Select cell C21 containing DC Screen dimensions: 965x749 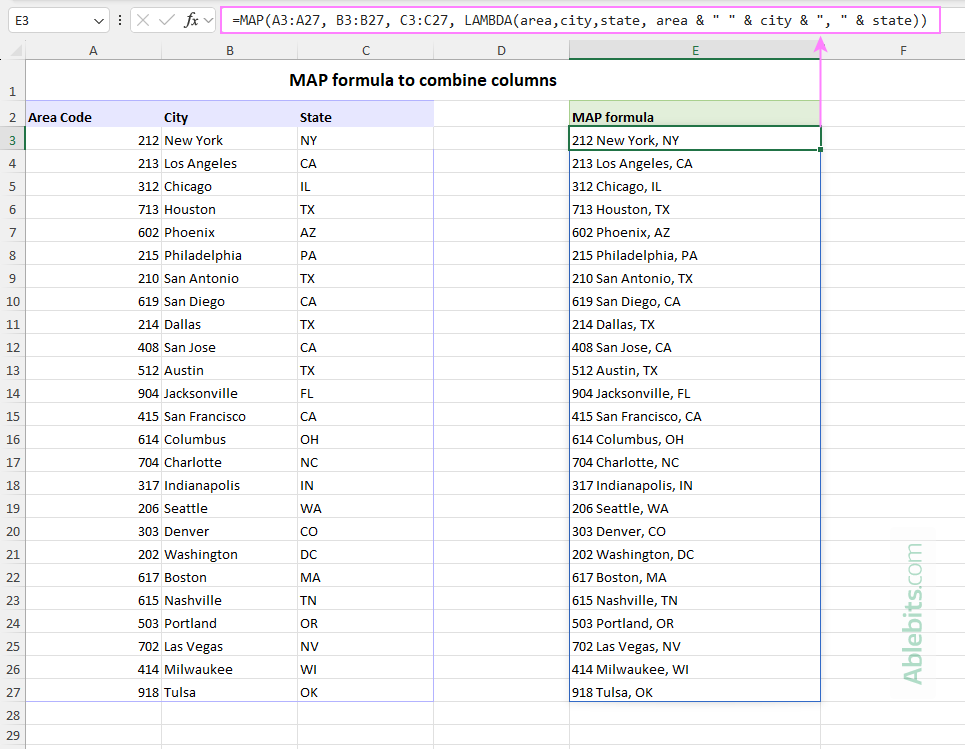[365, 554]
